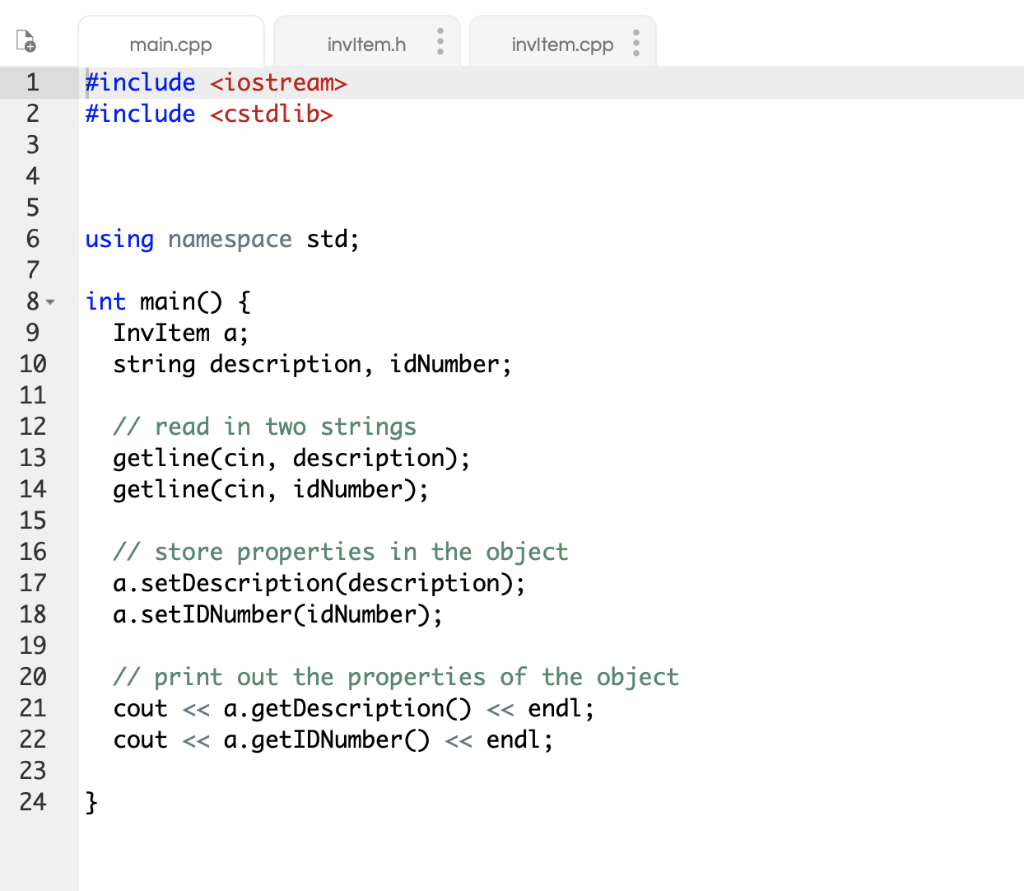Viewport: 1024px width, 891px height.
Task: Click the closing brace on line 24
Action: tap(91, 802)
